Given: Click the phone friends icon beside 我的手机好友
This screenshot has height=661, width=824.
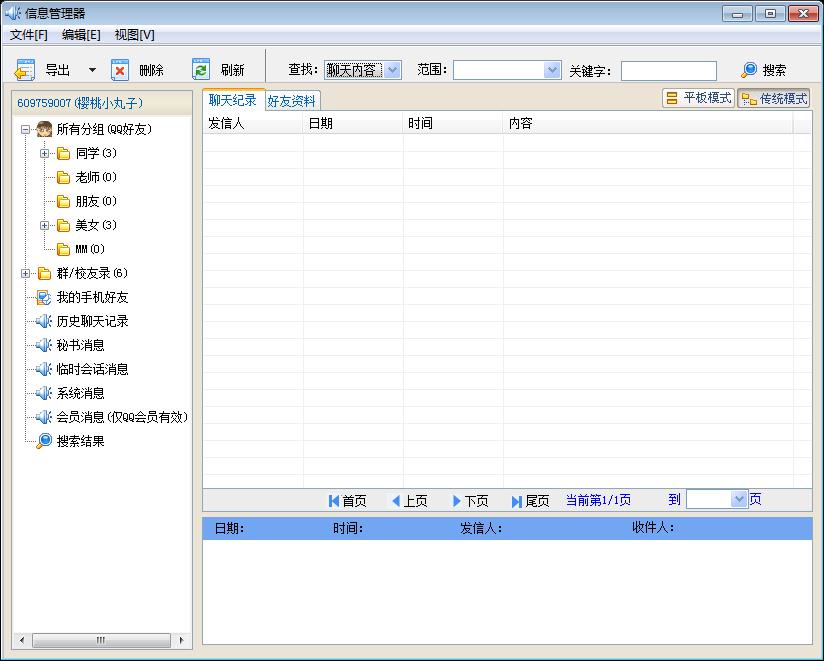Looking at the screenshot, I should click(44, 297).
